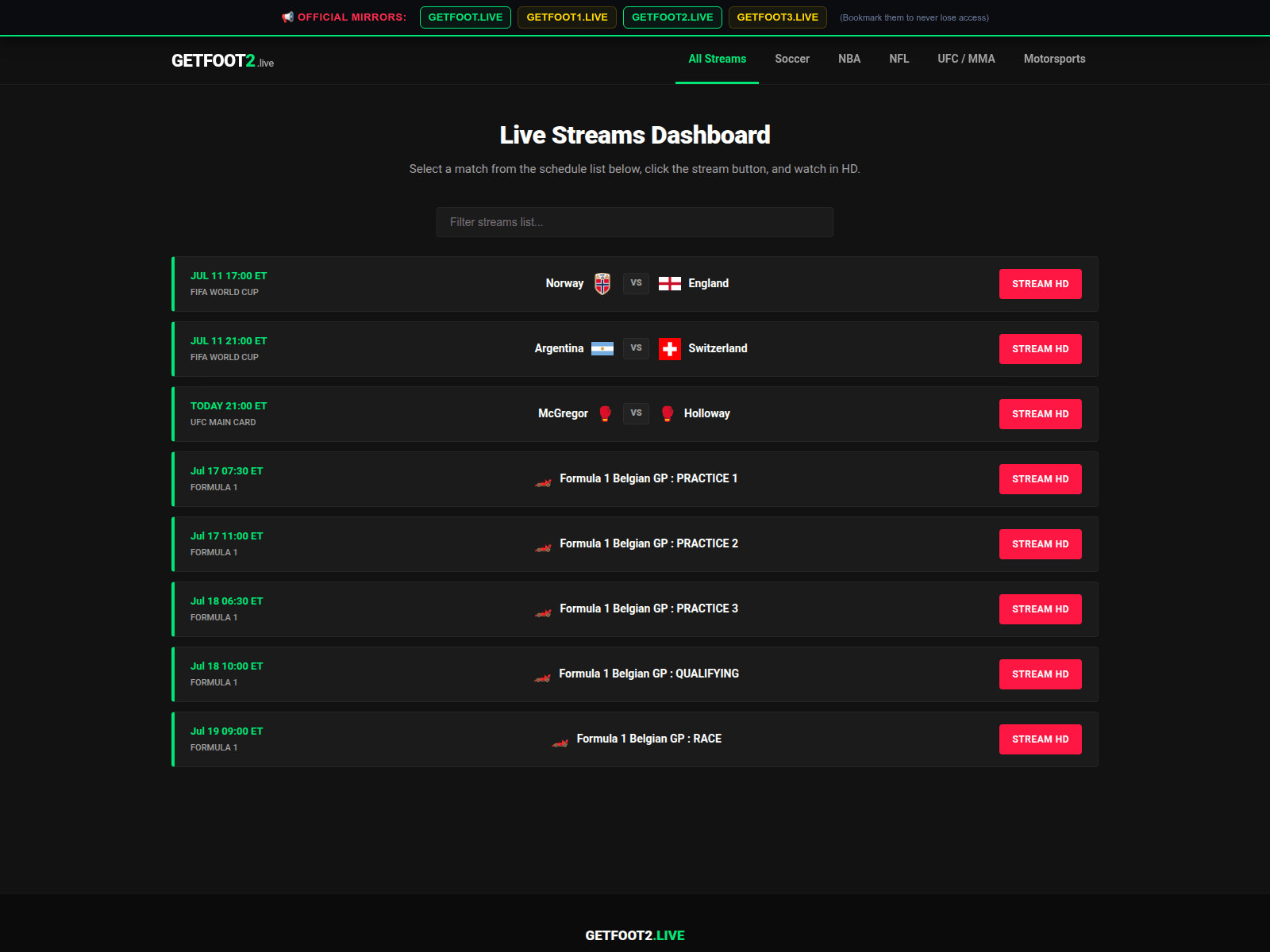1270x952 pixels.
Task: Open the Motorsports tab
Action: point(1054,59)
